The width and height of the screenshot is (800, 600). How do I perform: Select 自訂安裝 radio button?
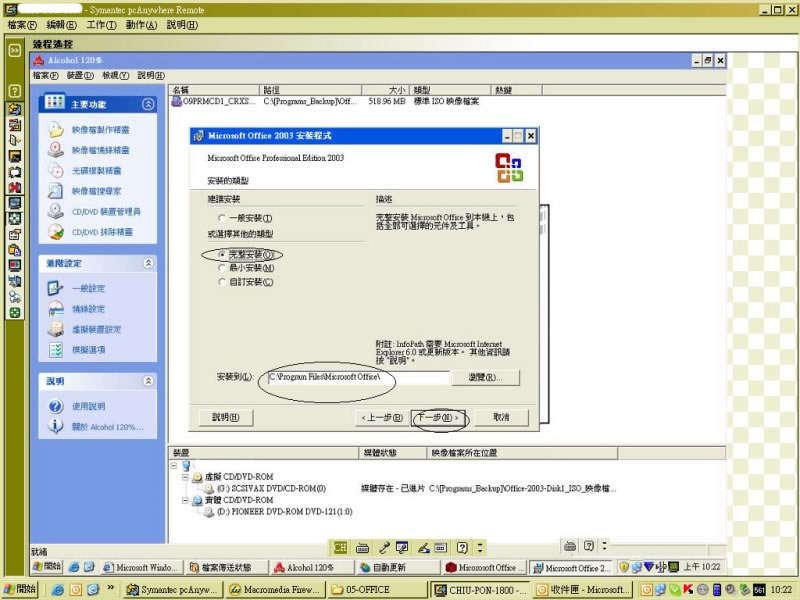[222, 282]
